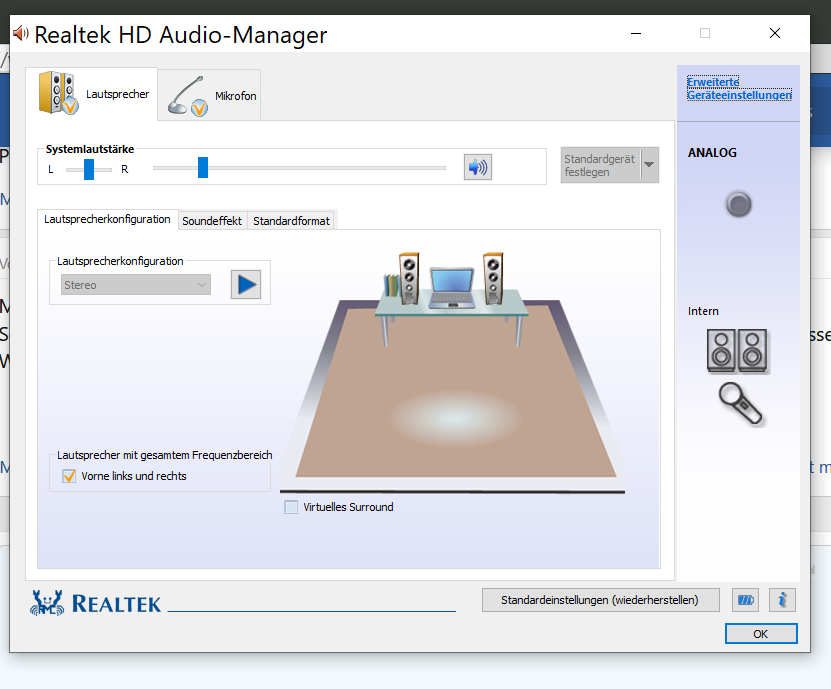Open the Standardformat tab
831x689 pixels.
pos(291,221)
